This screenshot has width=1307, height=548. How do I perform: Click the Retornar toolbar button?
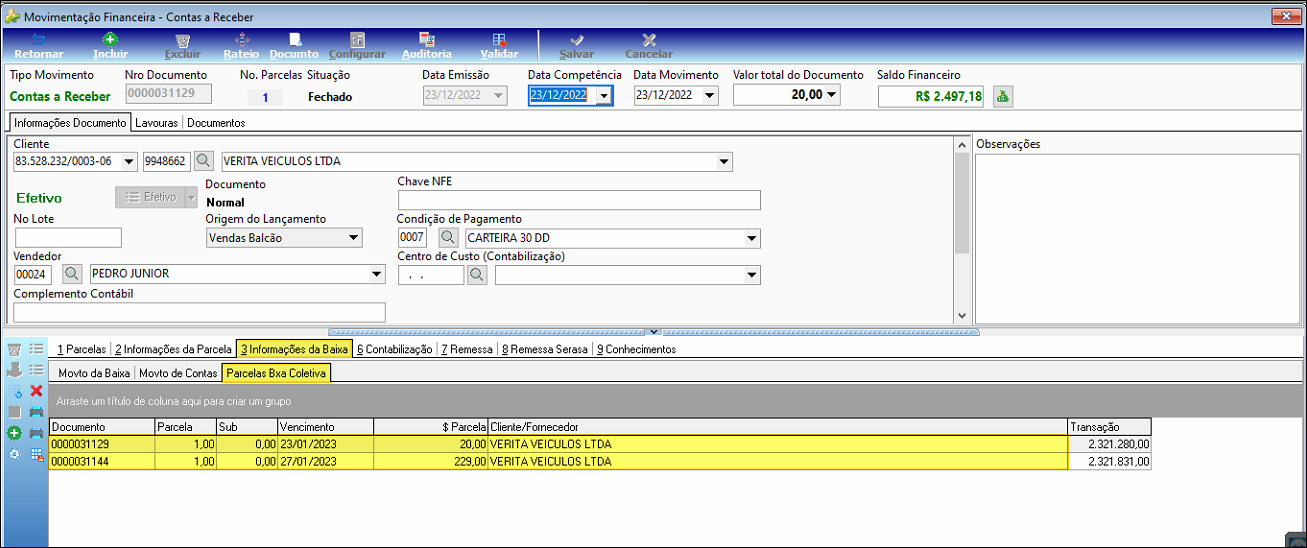pyautogui.click(x=39, y=46)
